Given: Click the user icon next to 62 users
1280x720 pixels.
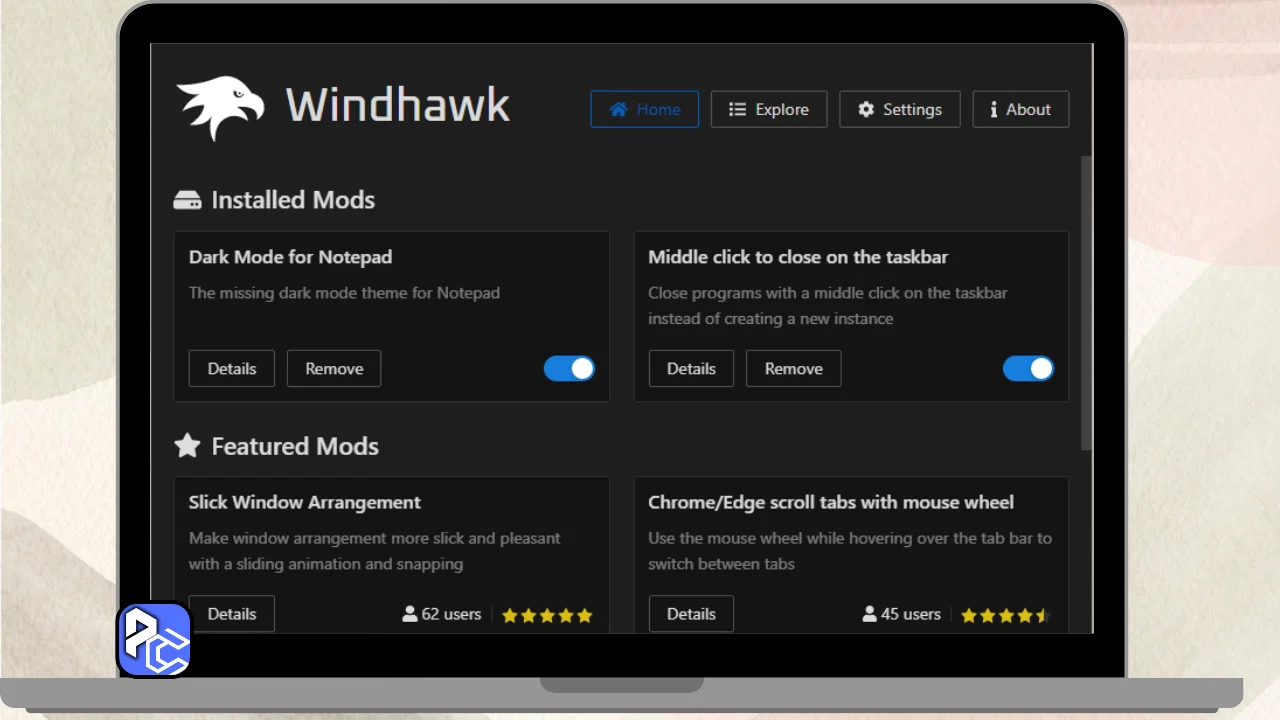Looking at the screenshot, I should 410,614.
